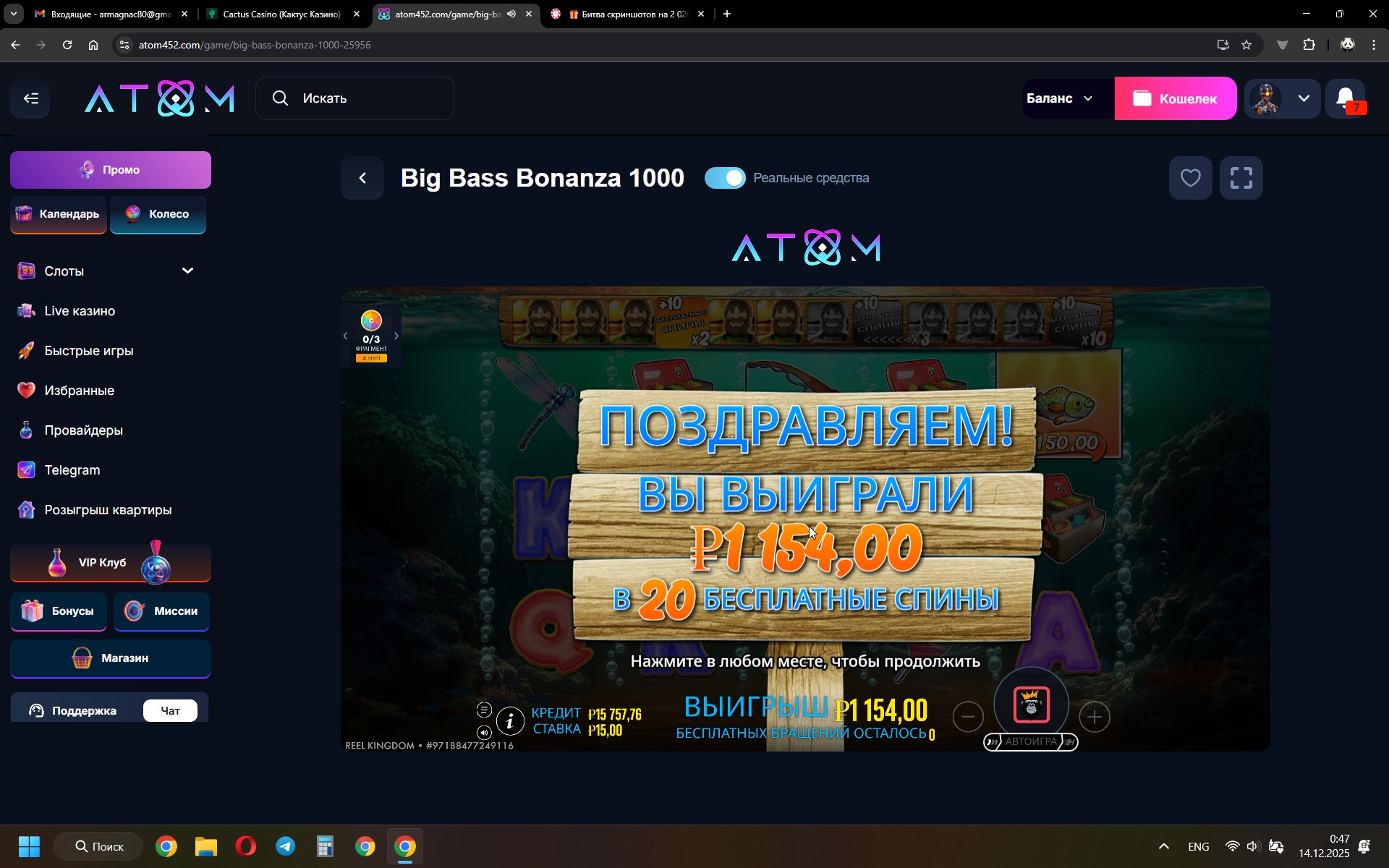
Task: Collapse sidebar with top-left arrow icon
Action: (30, 98)
